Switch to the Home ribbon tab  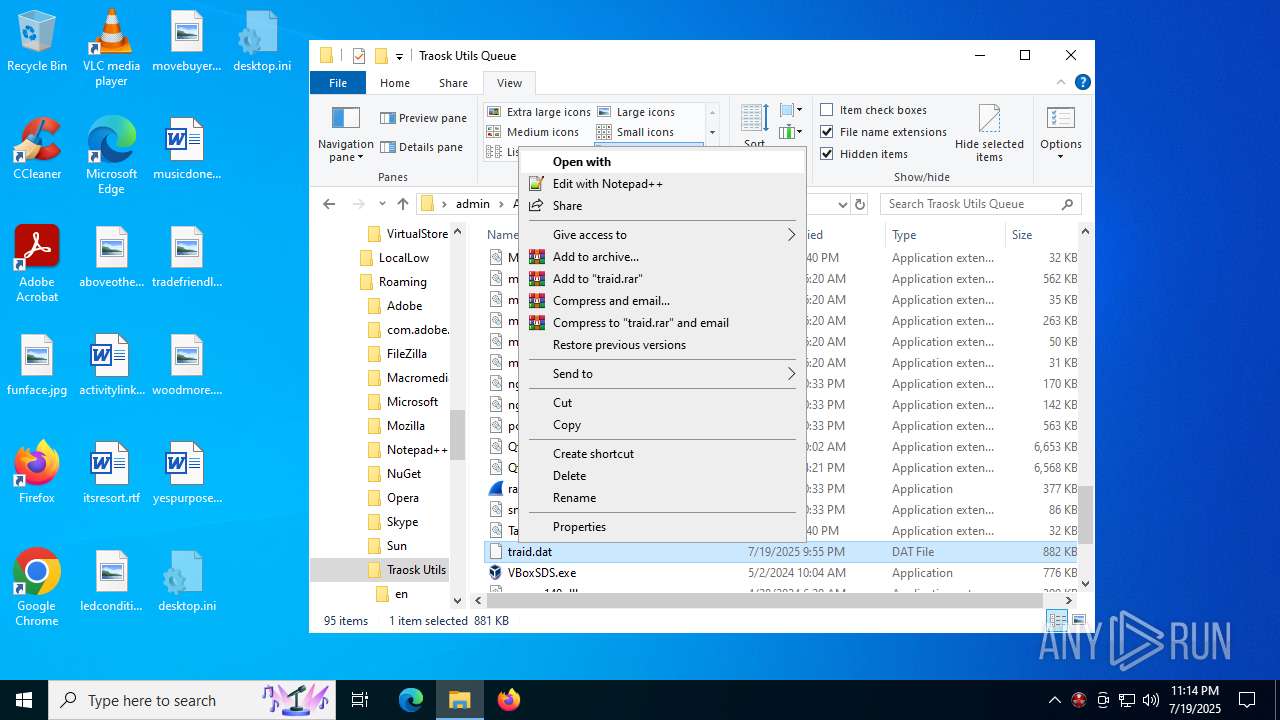coord(395,83)
